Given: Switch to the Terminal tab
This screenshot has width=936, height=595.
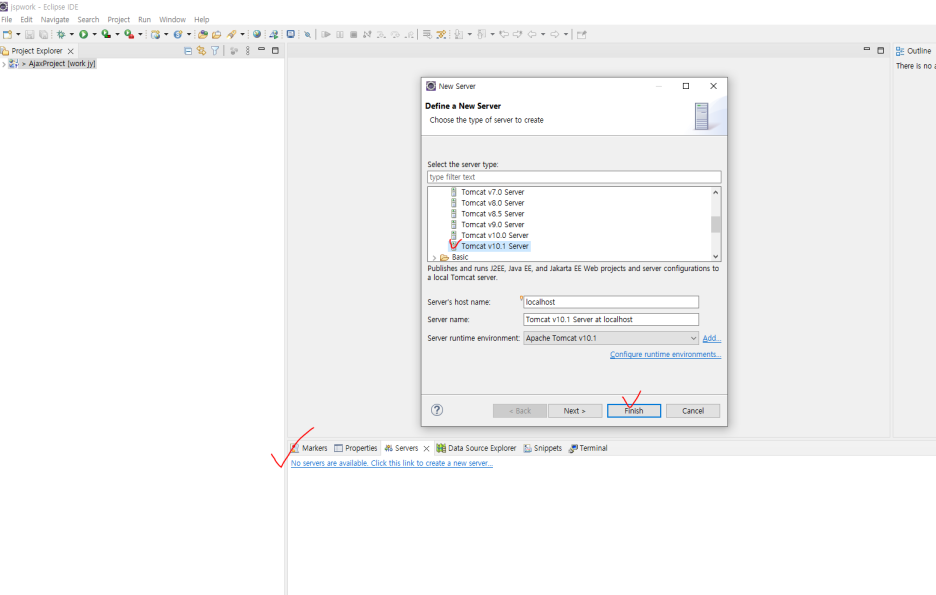Looking at the screenshot, I should pos(588,448).
